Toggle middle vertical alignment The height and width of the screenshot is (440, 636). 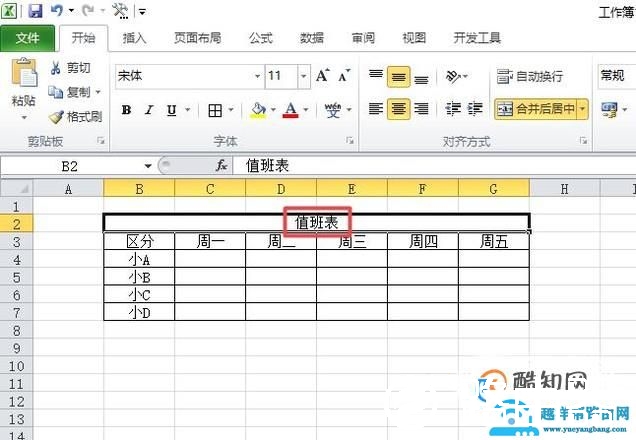(x=398, y=77)
